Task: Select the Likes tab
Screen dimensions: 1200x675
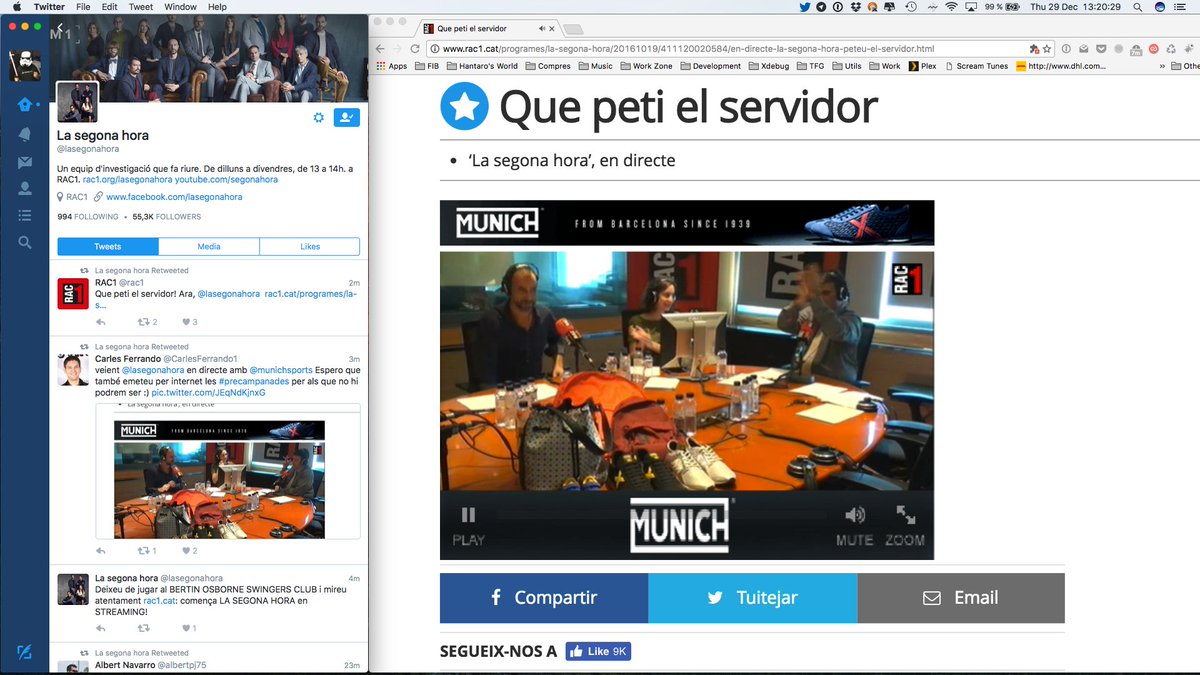Action: 310,246
